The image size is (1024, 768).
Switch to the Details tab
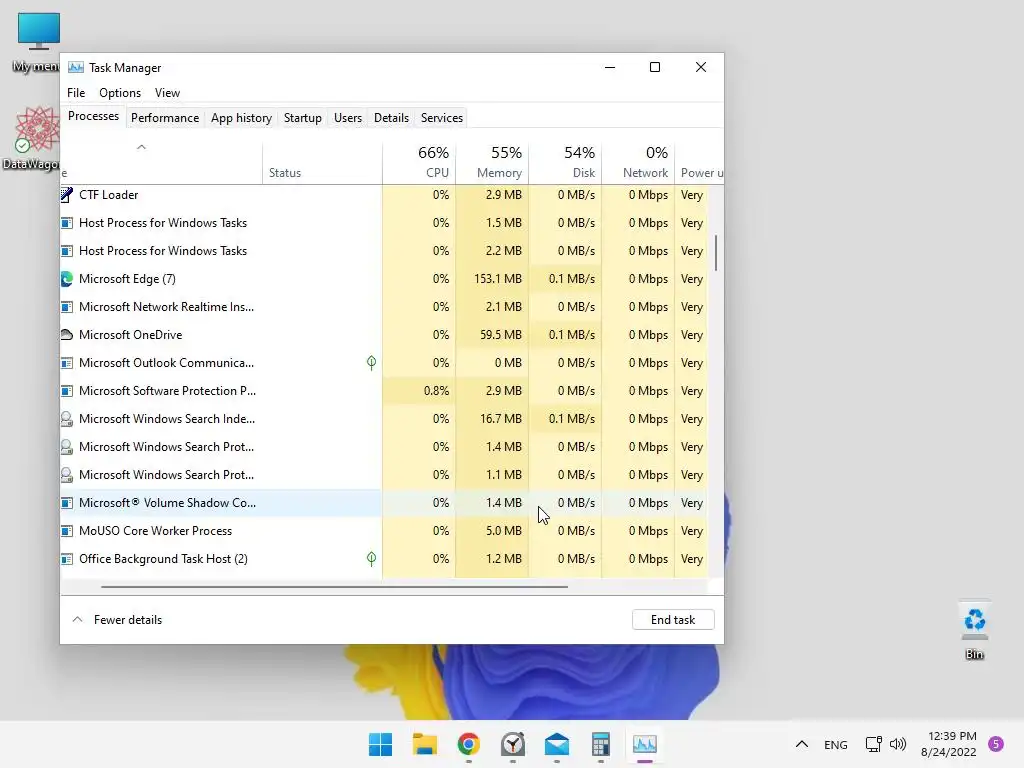(x=391, y=118)
